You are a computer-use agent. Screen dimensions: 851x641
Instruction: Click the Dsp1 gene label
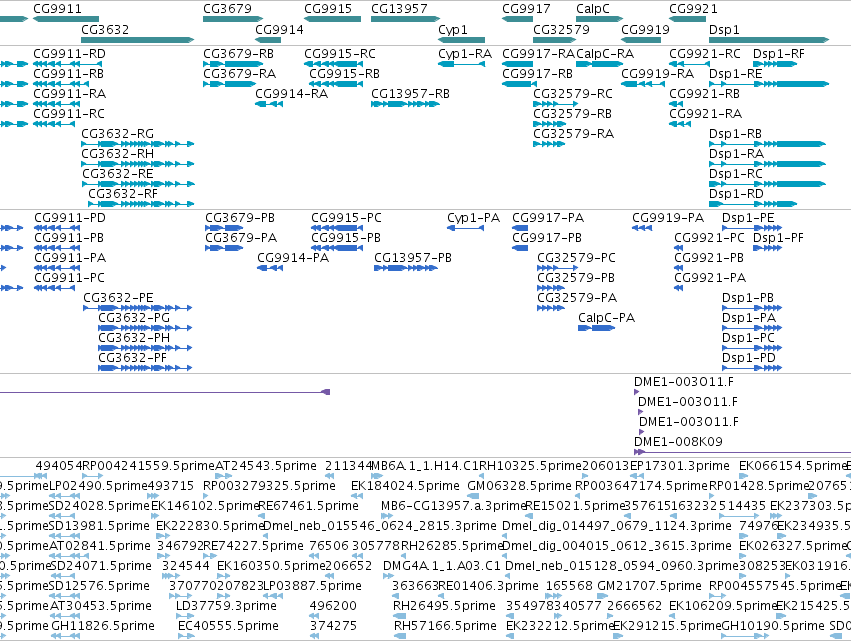coord(724,29)
